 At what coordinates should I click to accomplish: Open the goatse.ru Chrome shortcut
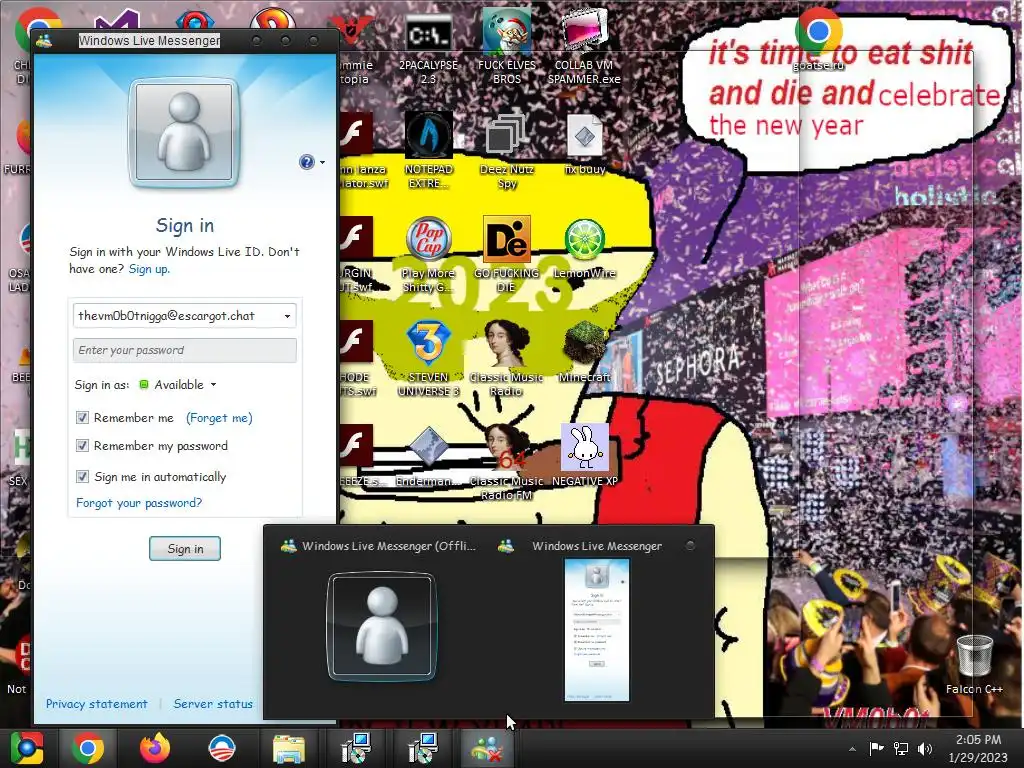click(x=818, y=40)
